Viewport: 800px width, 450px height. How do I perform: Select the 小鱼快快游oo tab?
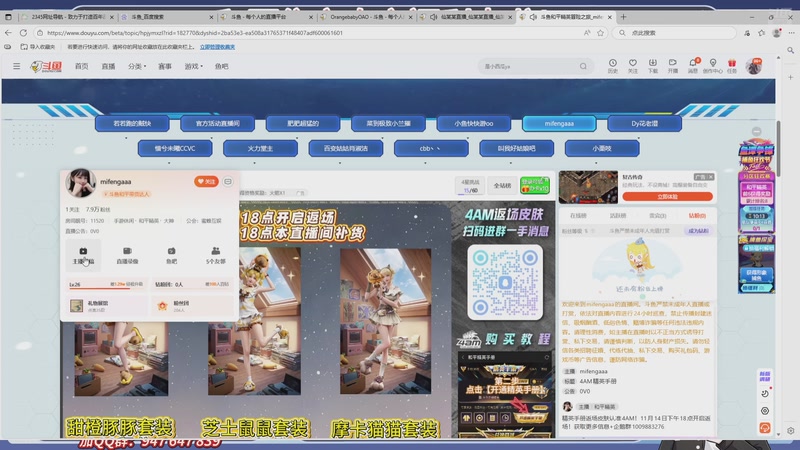click(473, 123)
